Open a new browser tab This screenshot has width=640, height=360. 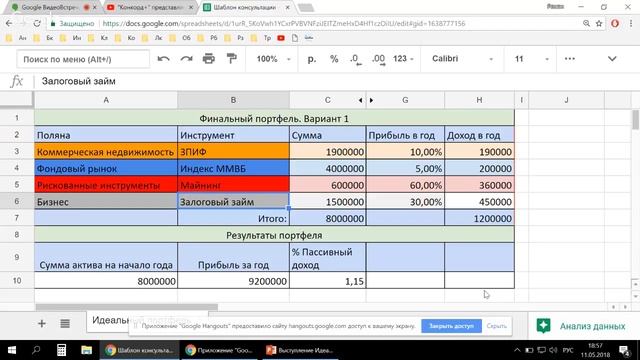[x=306, y=7]
